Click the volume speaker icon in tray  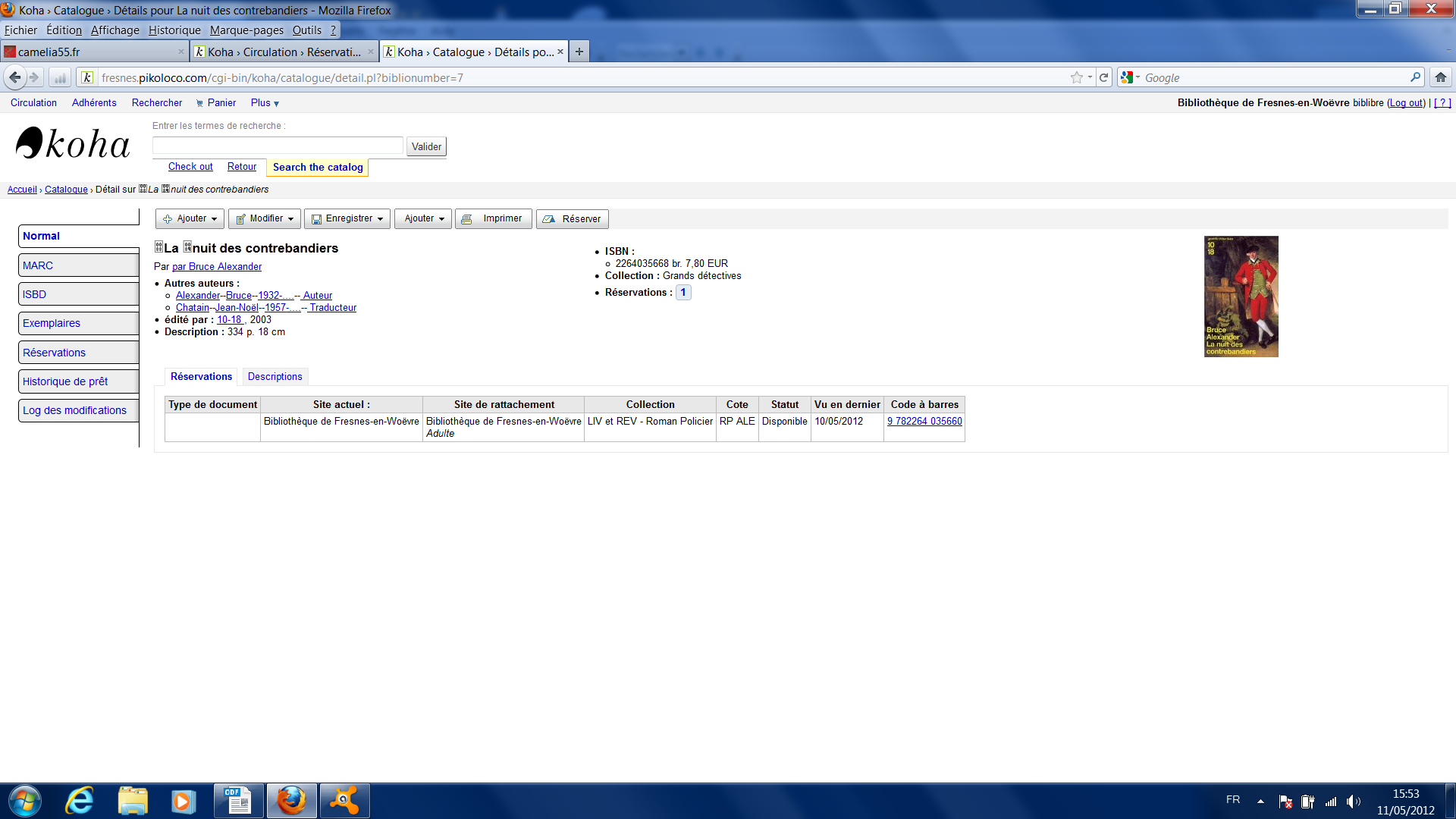pyautogui.click(x=1353, y=802)
